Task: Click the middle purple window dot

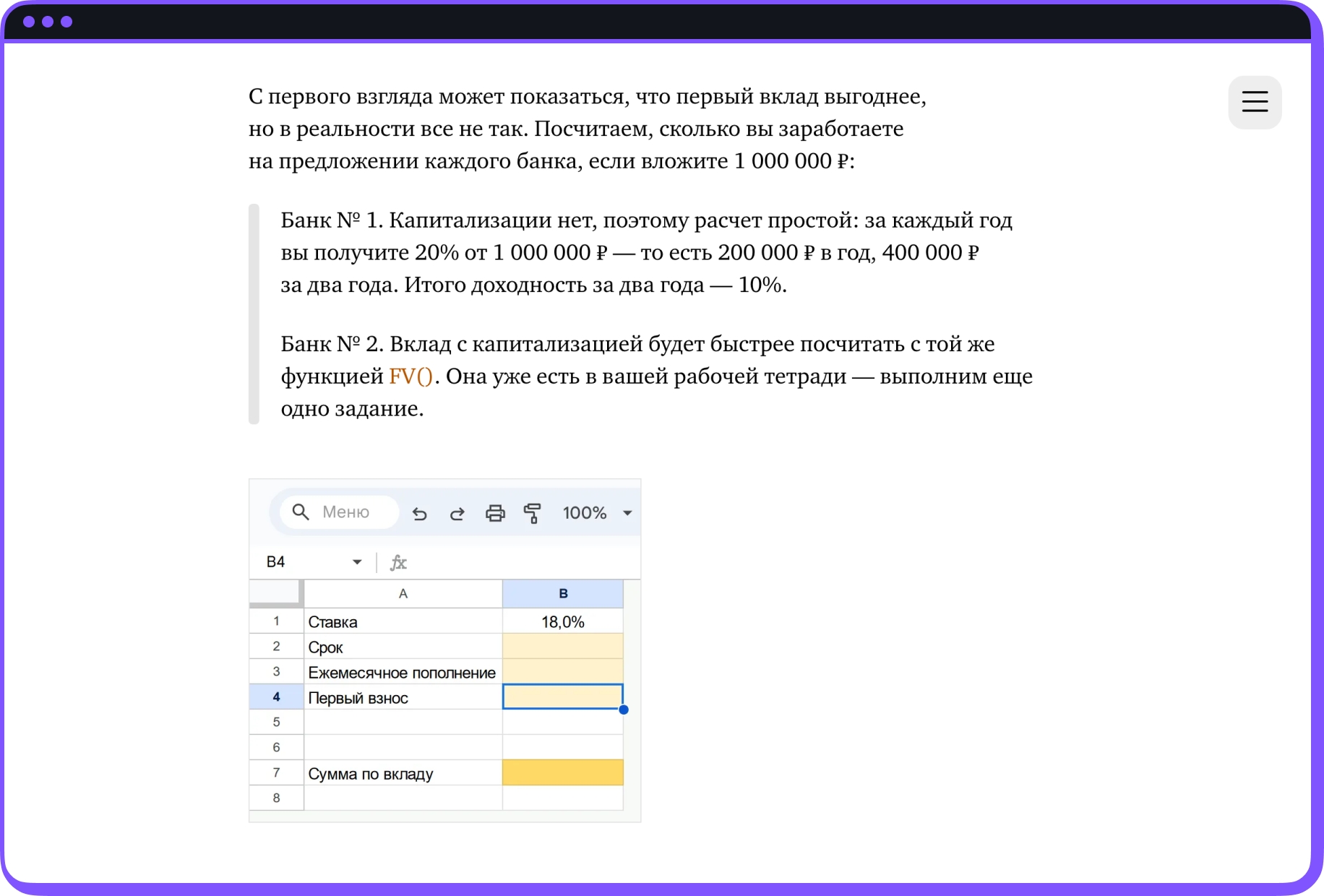Action: pyautogui.click(x=48, y=22)
